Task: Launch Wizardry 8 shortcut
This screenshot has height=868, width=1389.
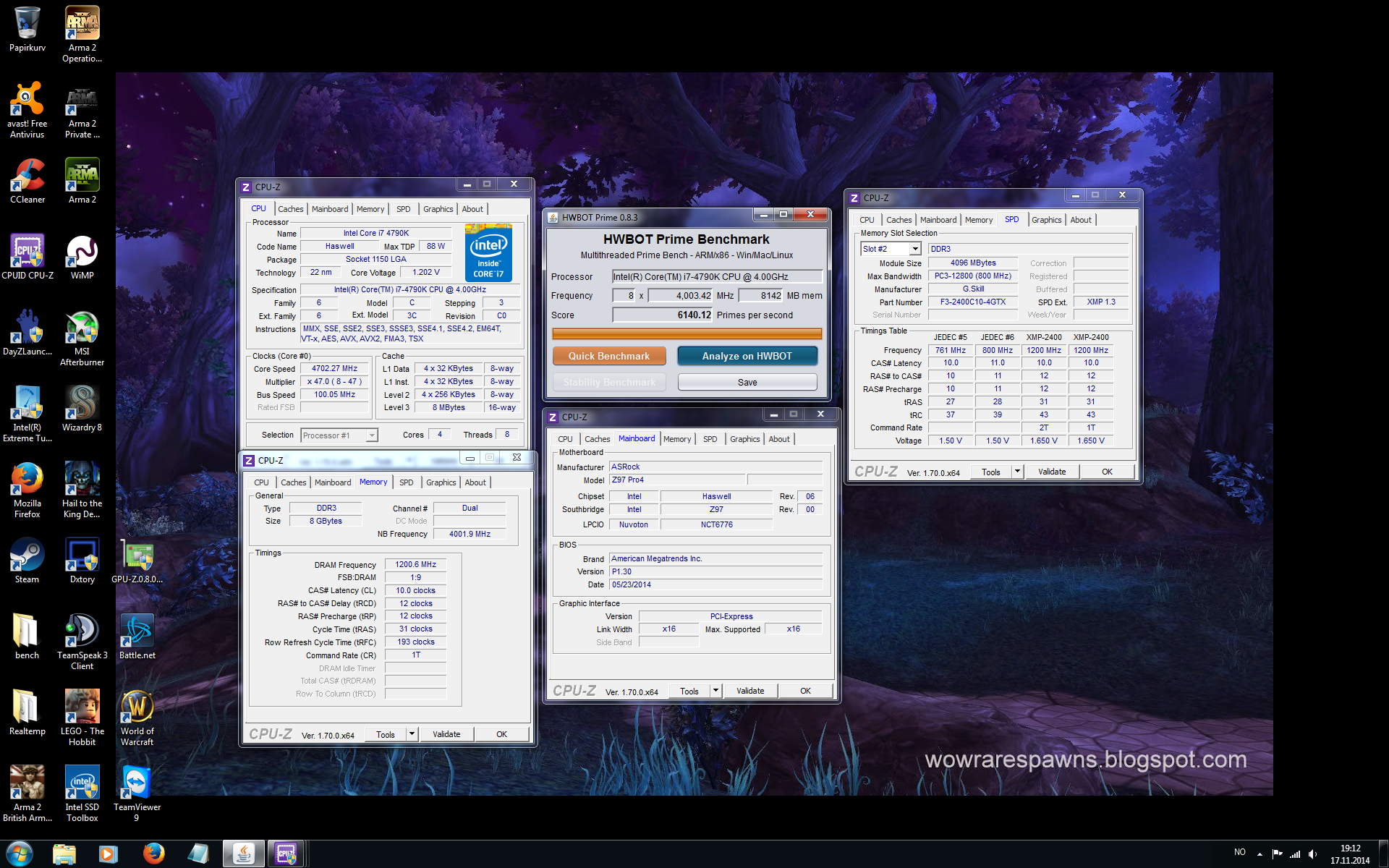Action: pos(82,408)
